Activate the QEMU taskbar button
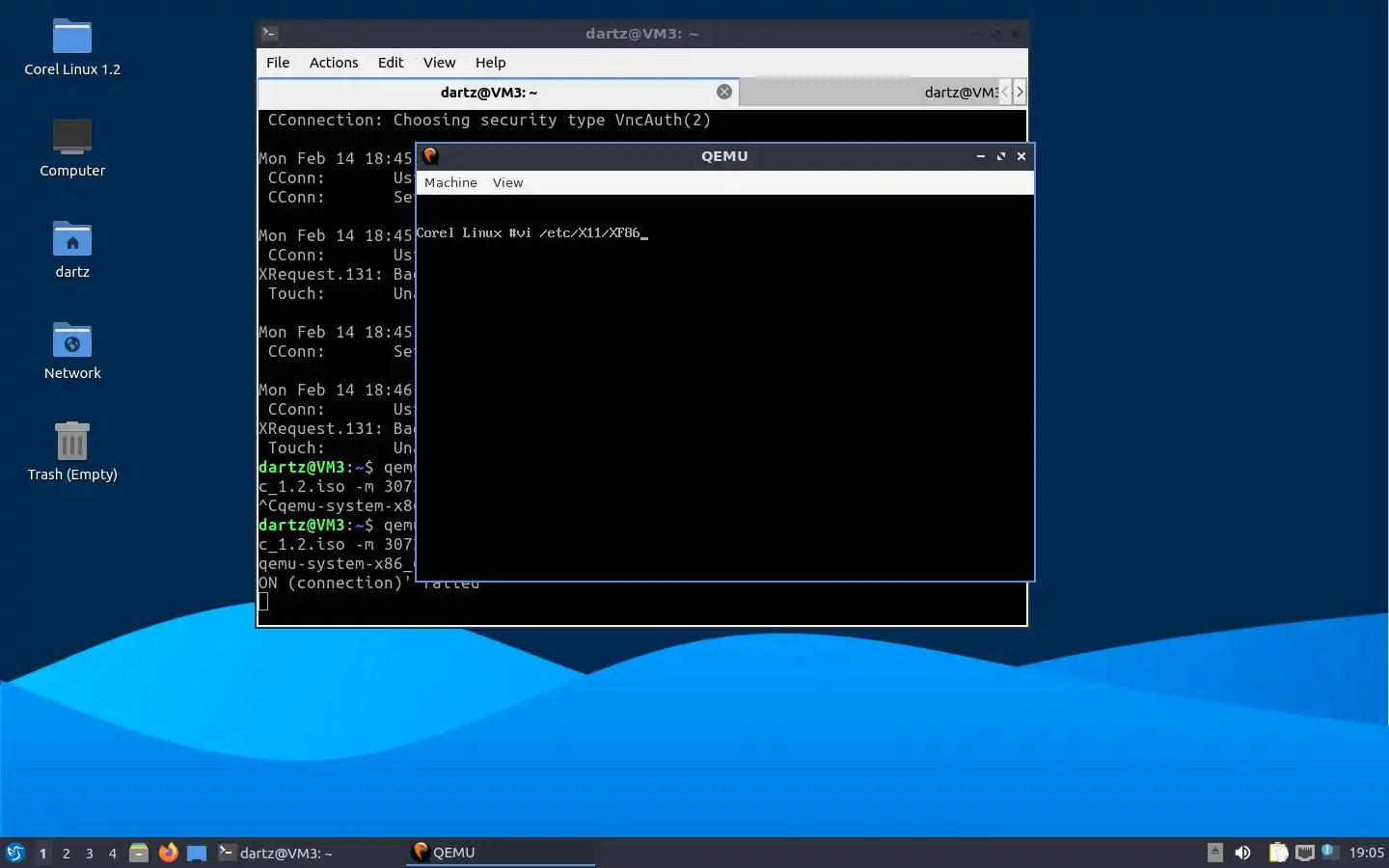The height and width of the screenshot is (868, 1389). pyautogui.click(x=501, y=853)
